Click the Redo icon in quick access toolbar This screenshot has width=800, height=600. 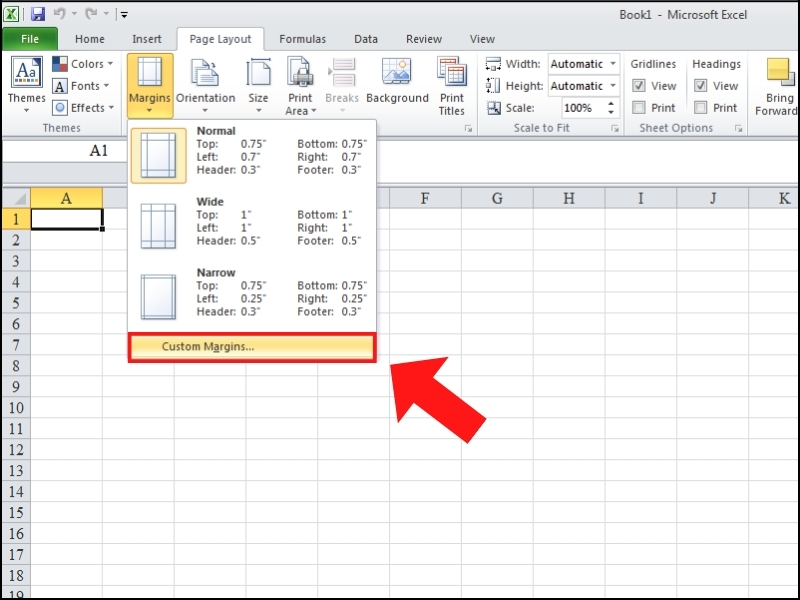pos(91,14)
